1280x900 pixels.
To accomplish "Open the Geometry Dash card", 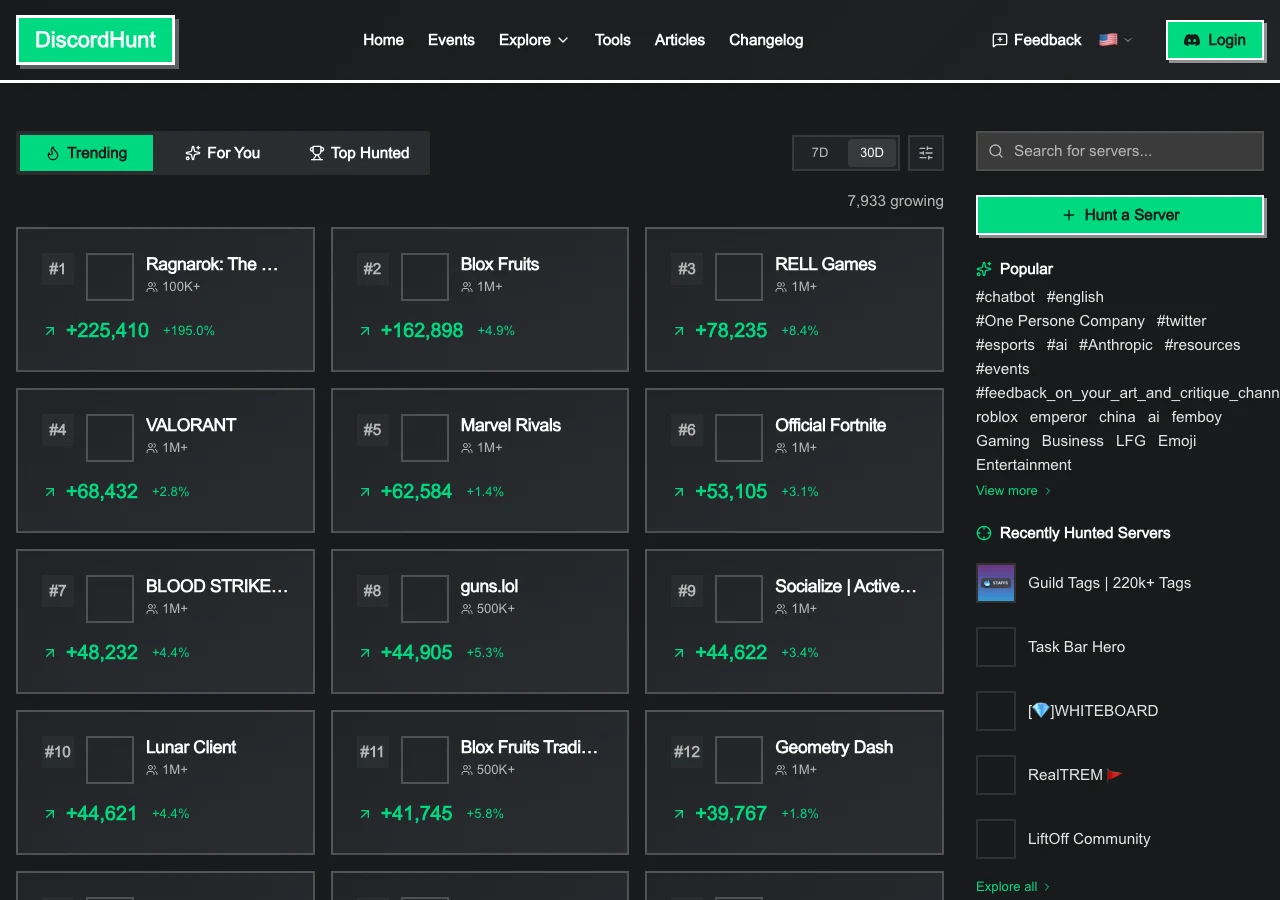I will point(794,783).
